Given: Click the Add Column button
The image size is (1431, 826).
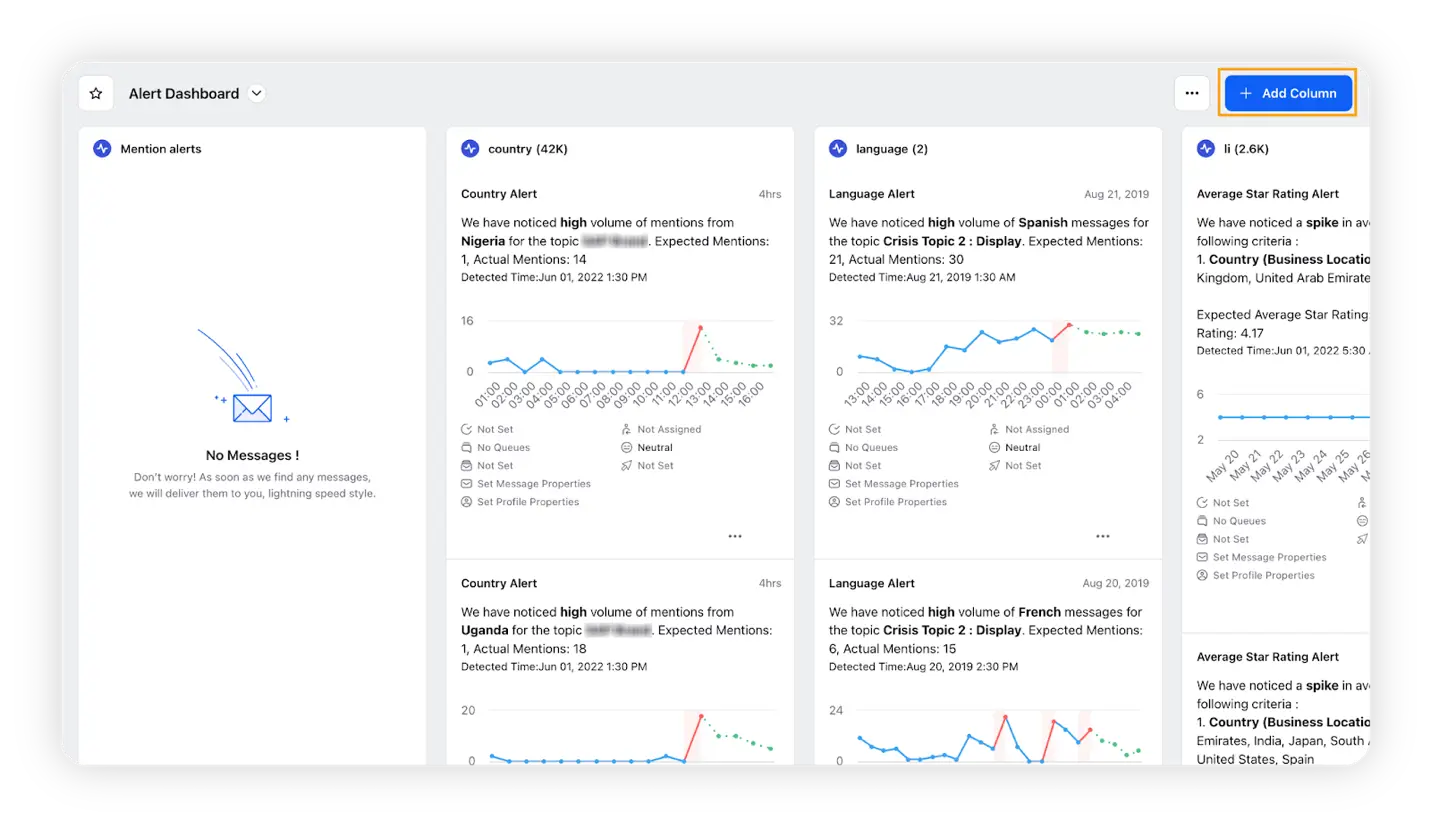Looking at the screenshot, I should [x=1288, y=92].
